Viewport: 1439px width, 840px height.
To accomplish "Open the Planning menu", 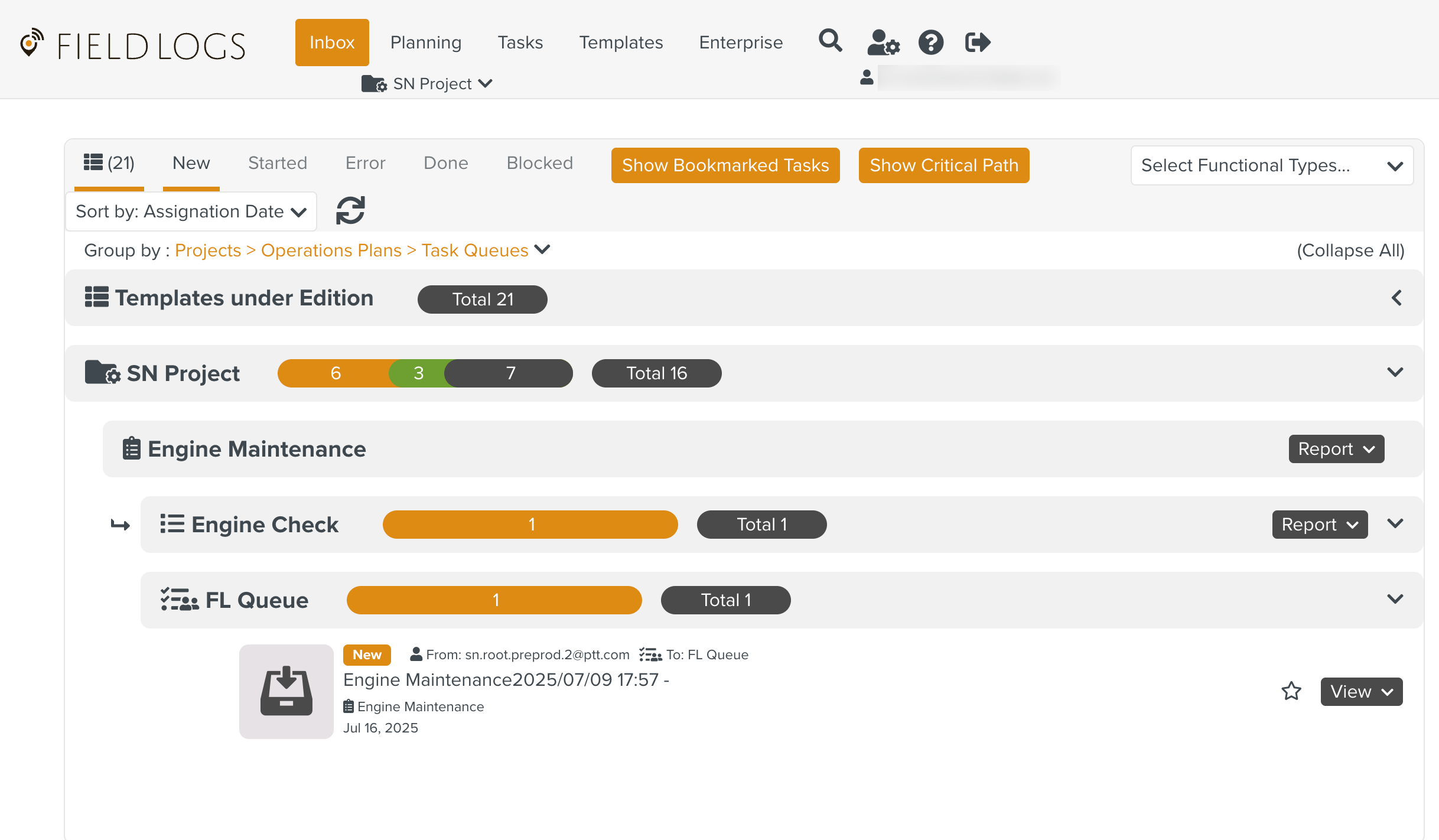I will pyautogui.click(x=426, y=43).
